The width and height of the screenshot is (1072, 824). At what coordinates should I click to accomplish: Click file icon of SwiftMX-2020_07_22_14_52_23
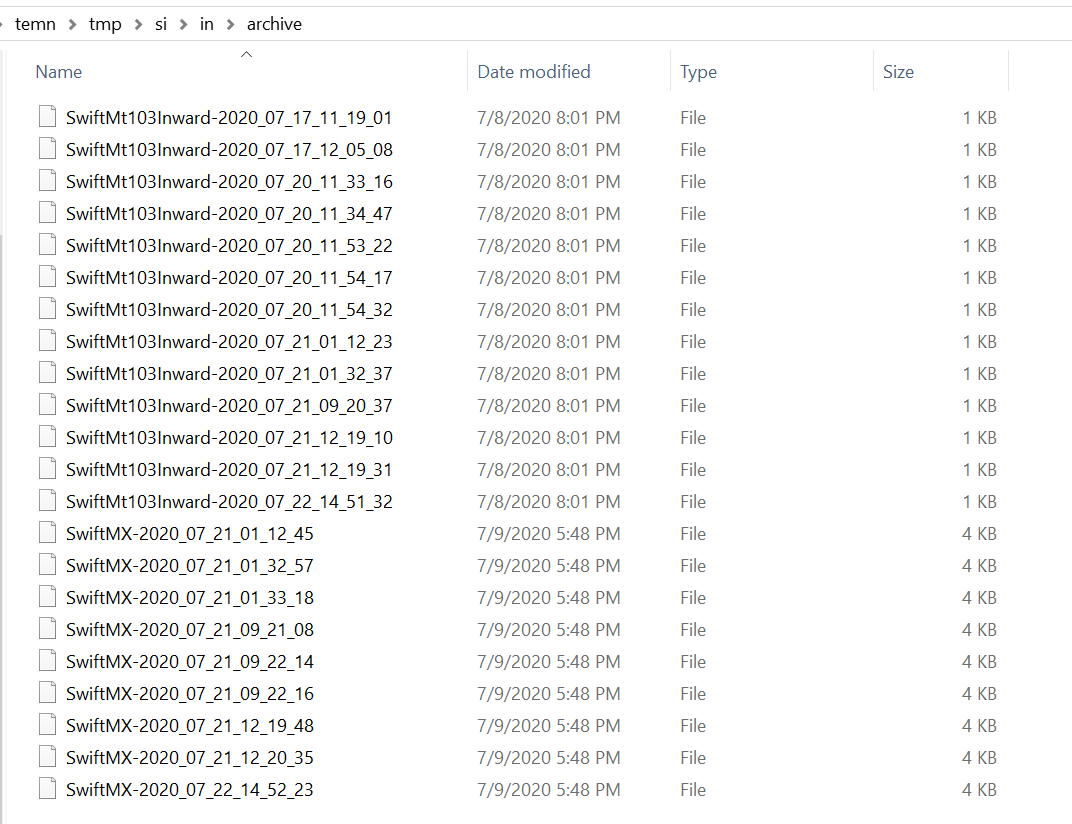coord(47,789)
